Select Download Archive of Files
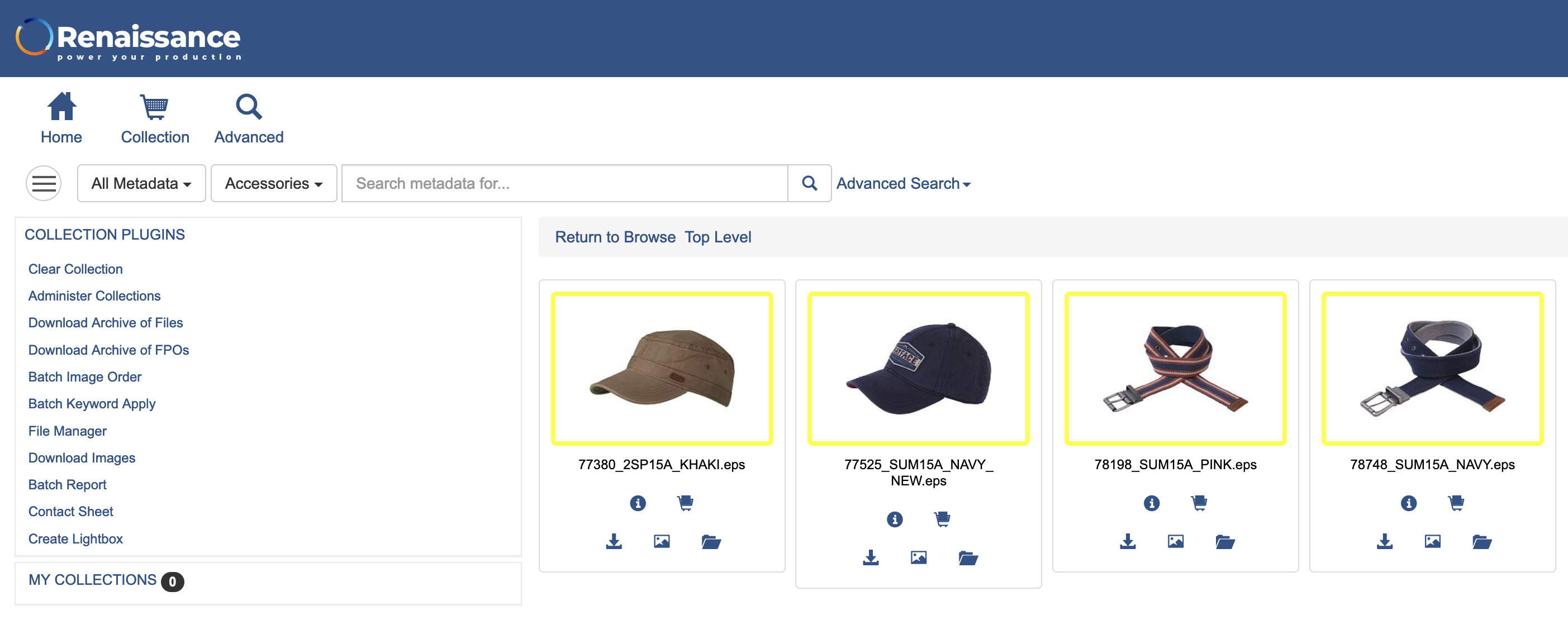Viewport: 1568px width, 639px height. [x=105, y=322]
